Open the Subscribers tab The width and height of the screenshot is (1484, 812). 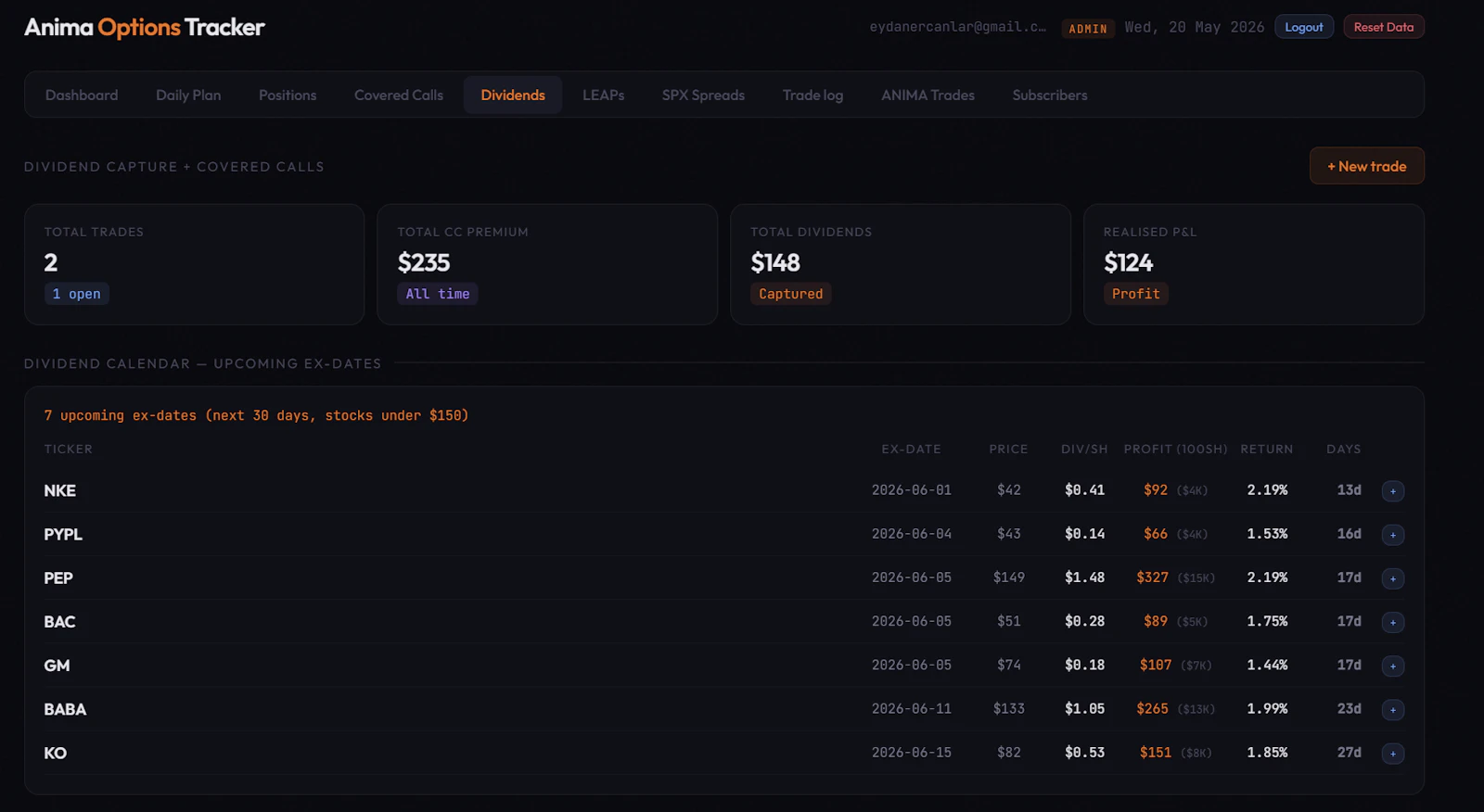click(1050, 95)
